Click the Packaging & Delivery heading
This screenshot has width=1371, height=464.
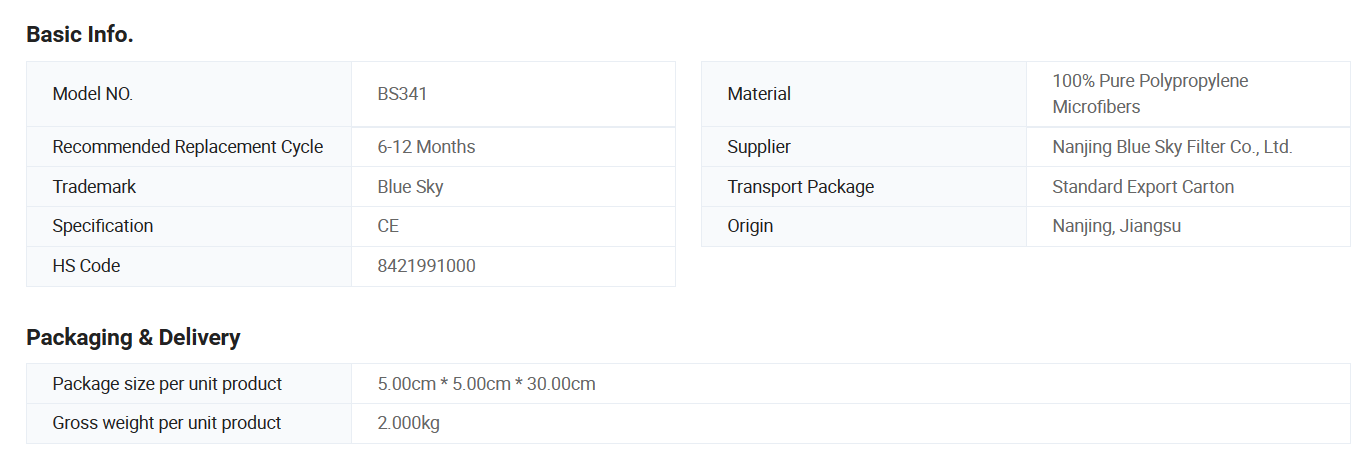point(133,338)
